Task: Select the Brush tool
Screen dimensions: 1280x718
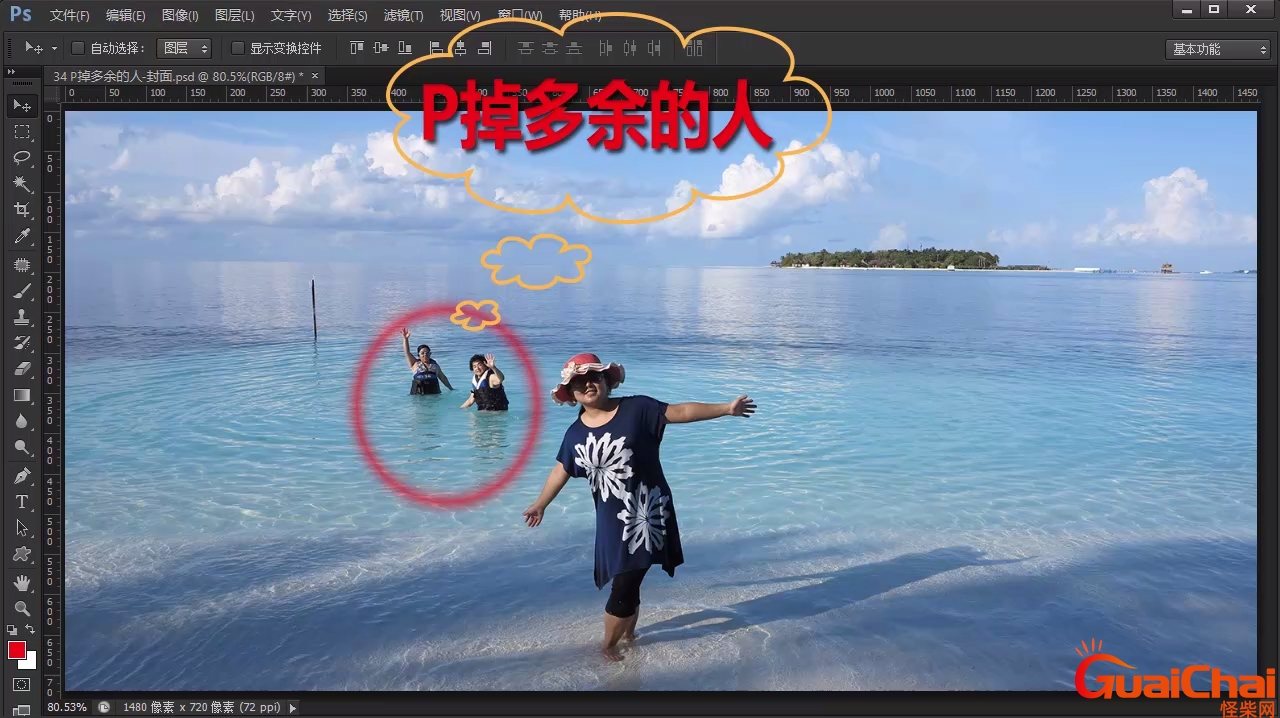Action: (x=22, y=291)
